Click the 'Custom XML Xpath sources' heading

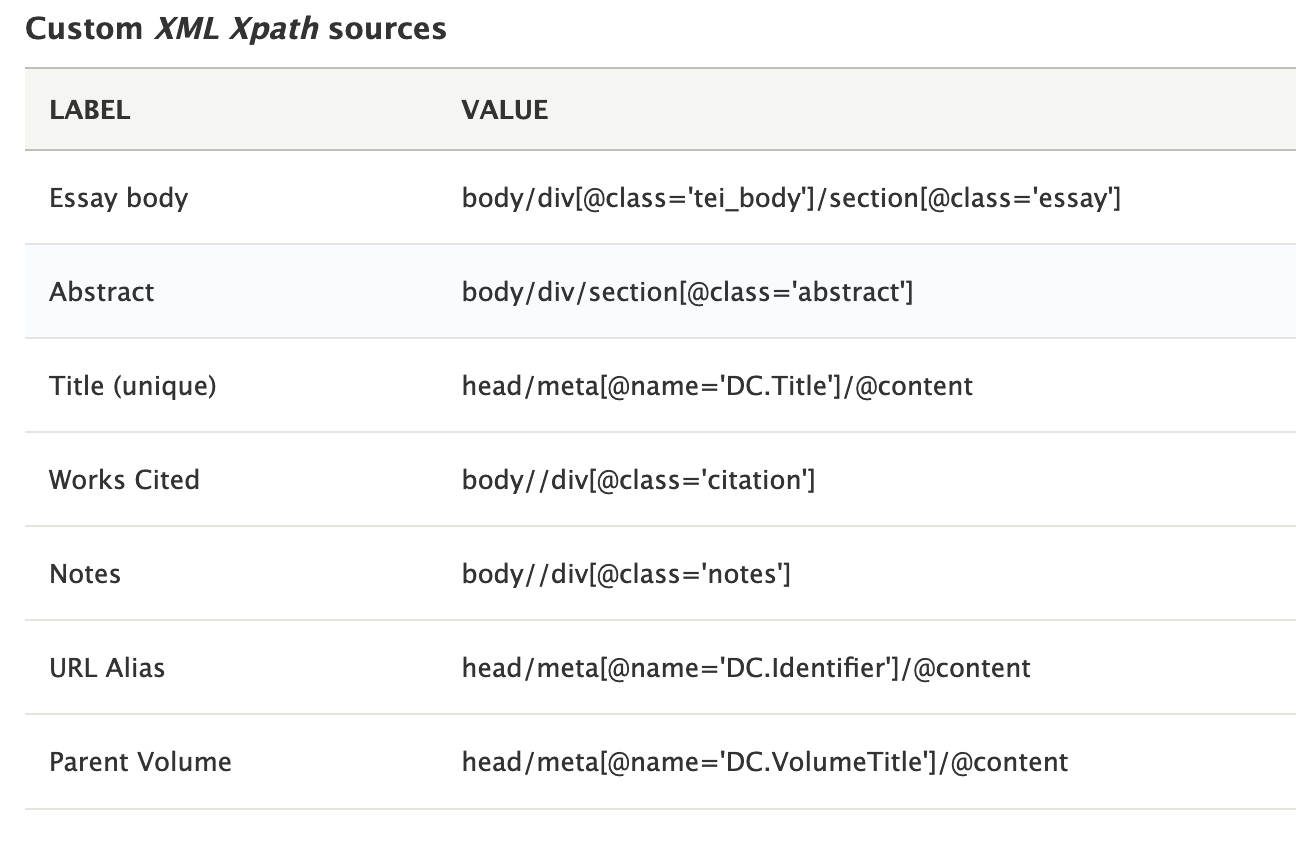point(236,28)
